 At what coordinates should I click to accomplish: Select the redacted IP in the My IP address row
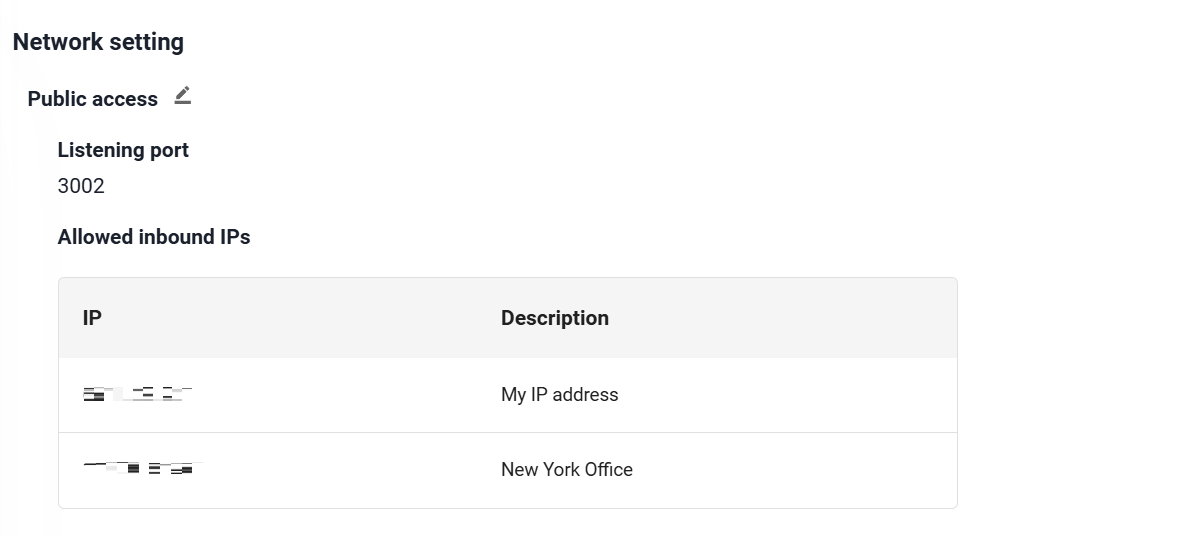(137, 393)
